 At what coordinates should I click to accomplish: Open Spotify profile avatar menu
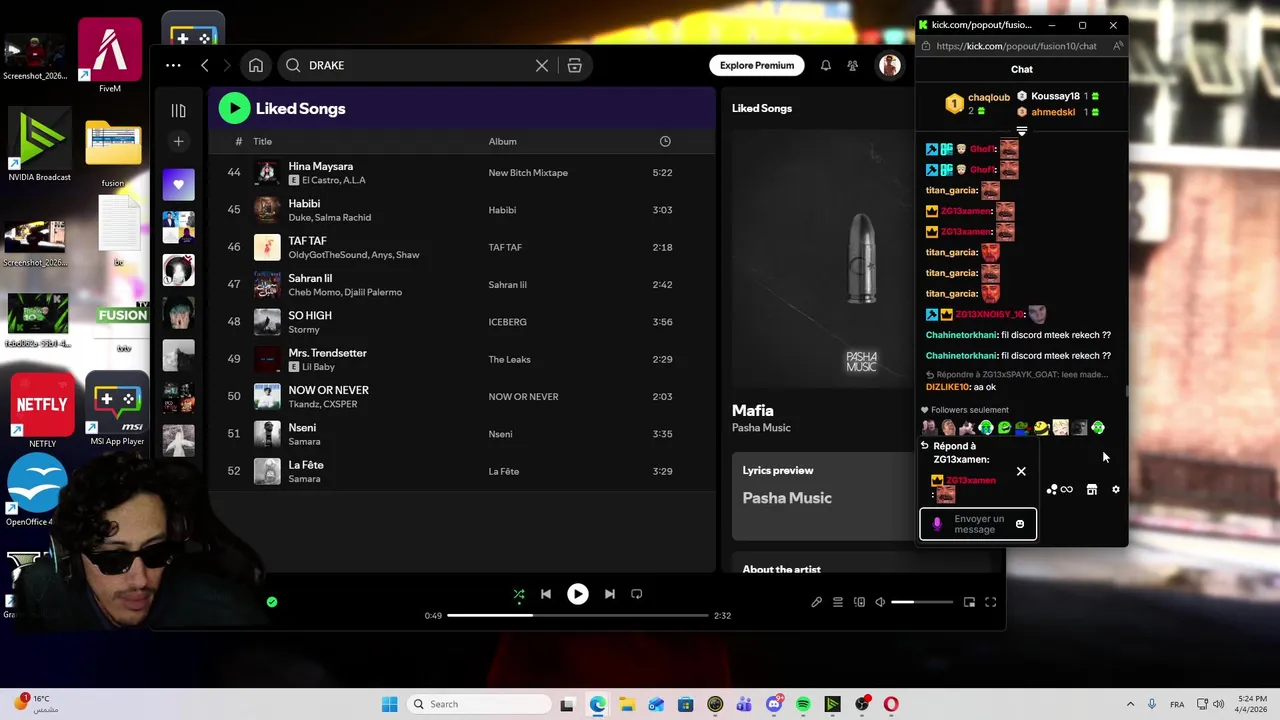tap(889, 65)
